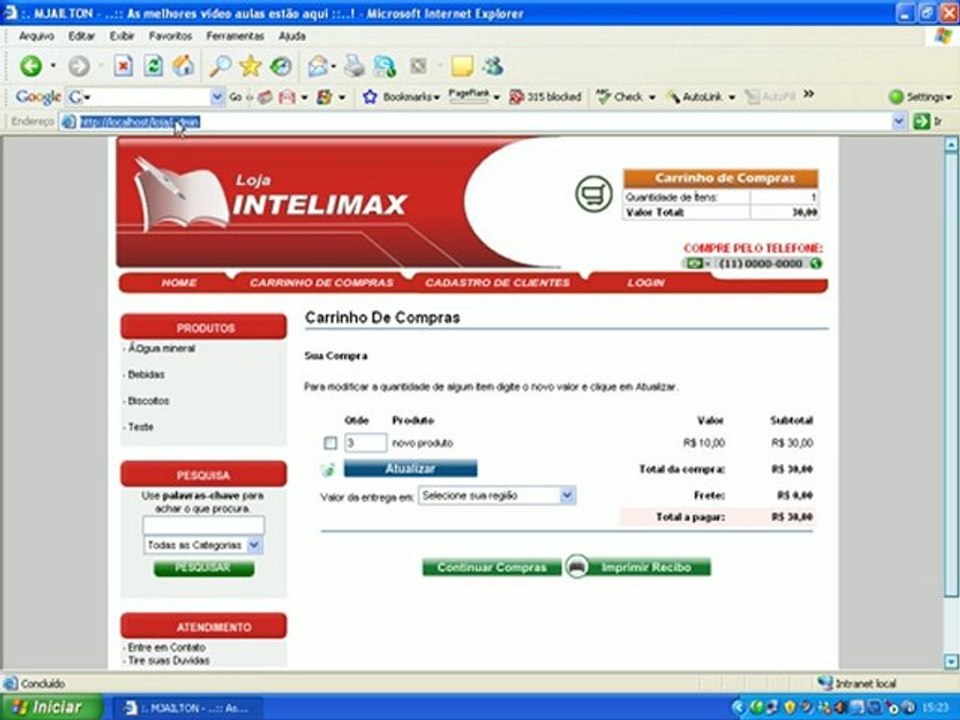Image resolution: width=960 pixels, height=720 pixels.
Task: Open the Biscoitos product category link
Action: pos(148,401)
